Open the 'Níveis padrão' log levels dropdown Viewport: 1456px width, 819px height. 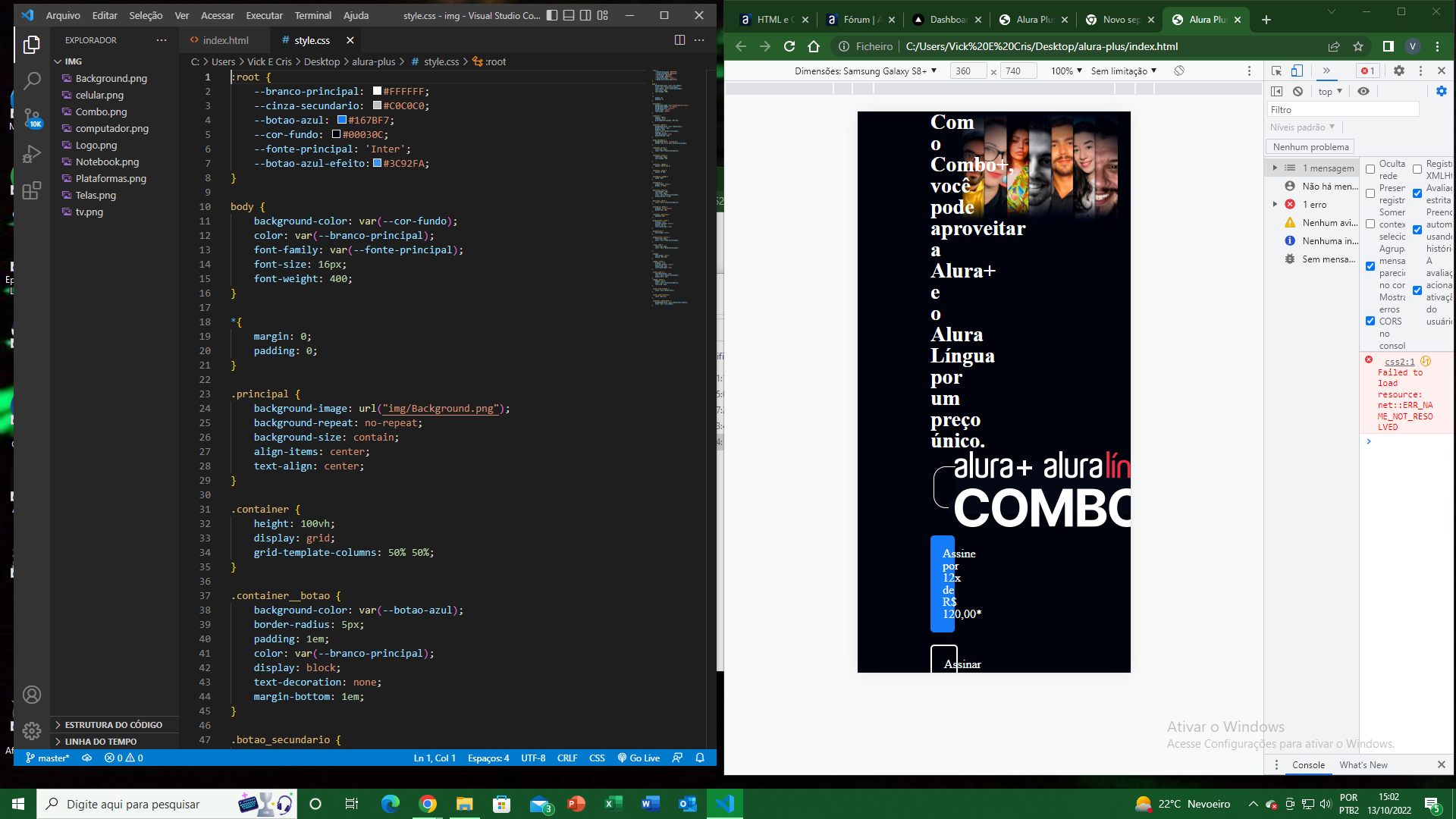coord(1303,127)
